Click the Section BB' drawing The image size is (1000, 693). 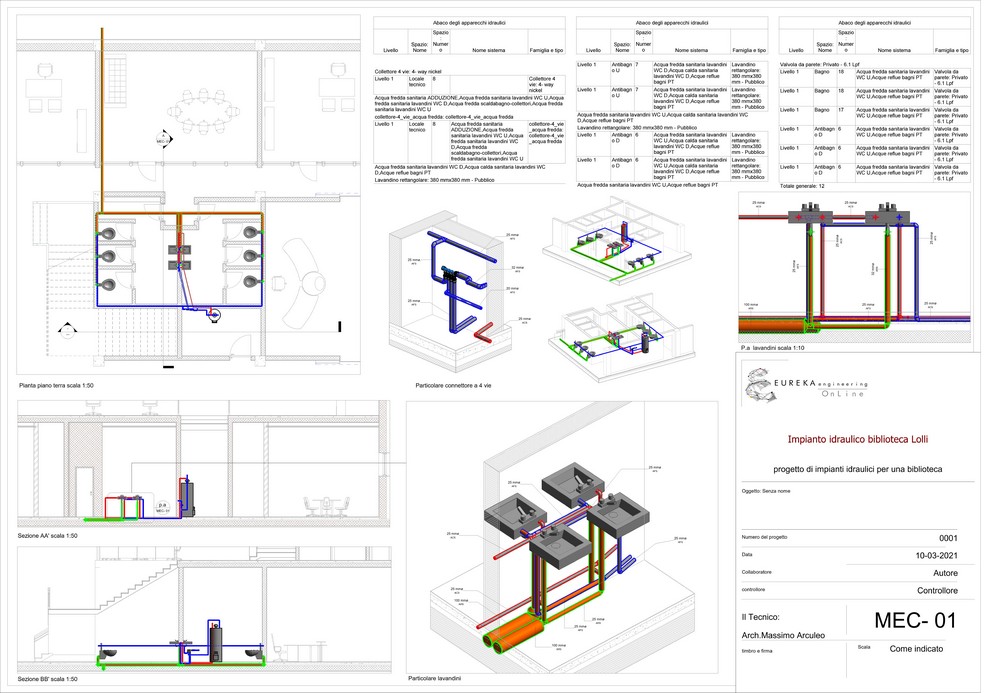click(204, 608)
